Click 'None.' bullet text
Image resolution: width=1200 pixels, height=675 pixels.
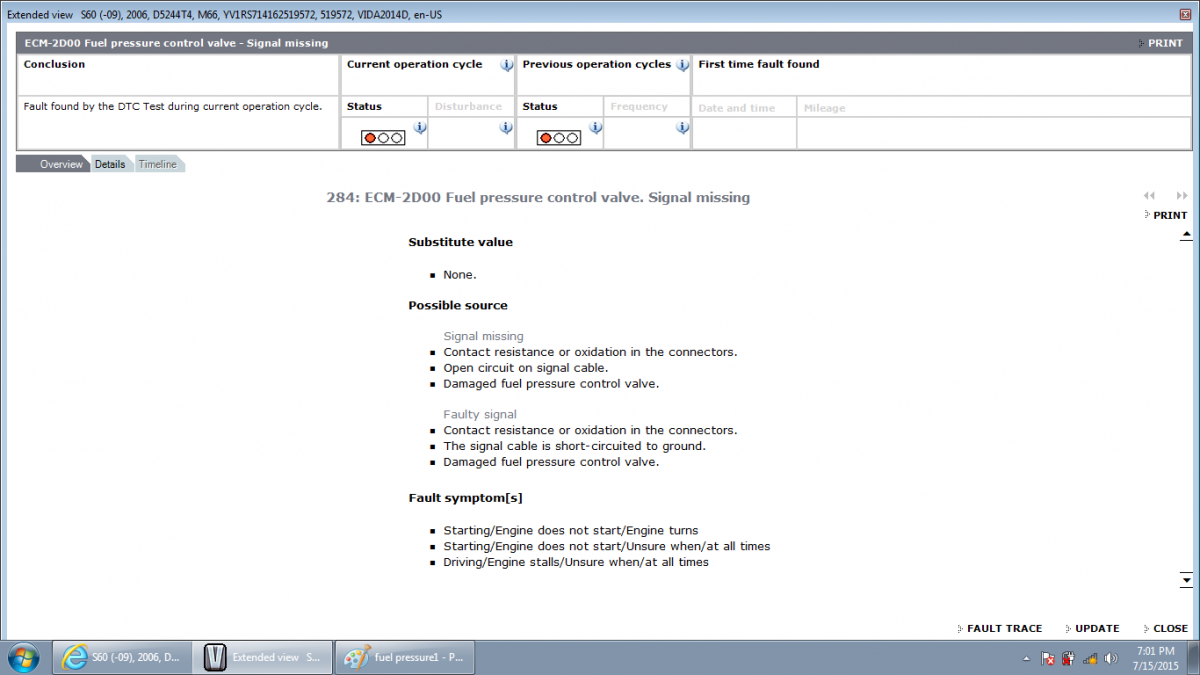460,274
